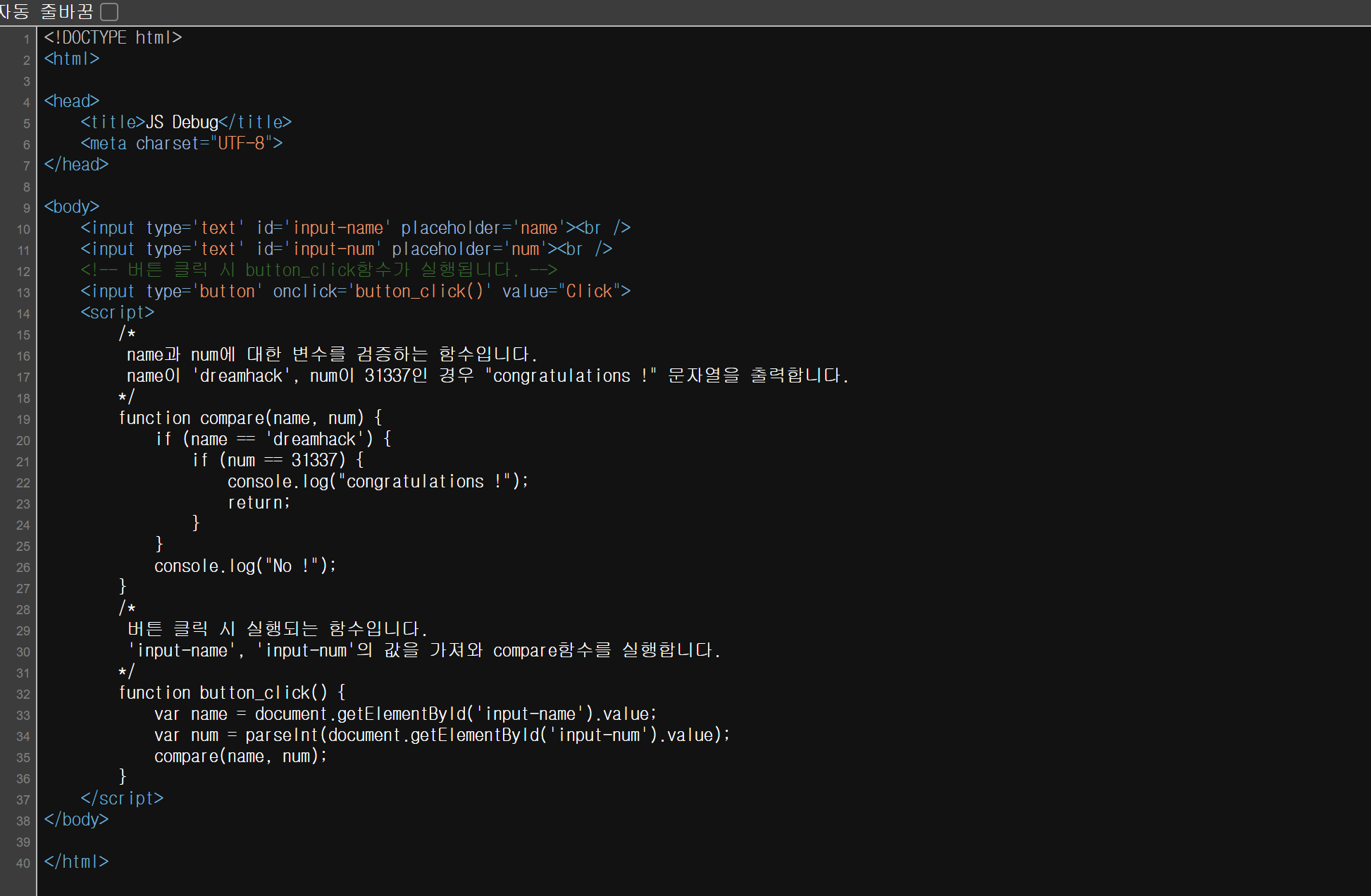Click line number 1 in the gutter

pyautogui.click(x=26, y=39)
